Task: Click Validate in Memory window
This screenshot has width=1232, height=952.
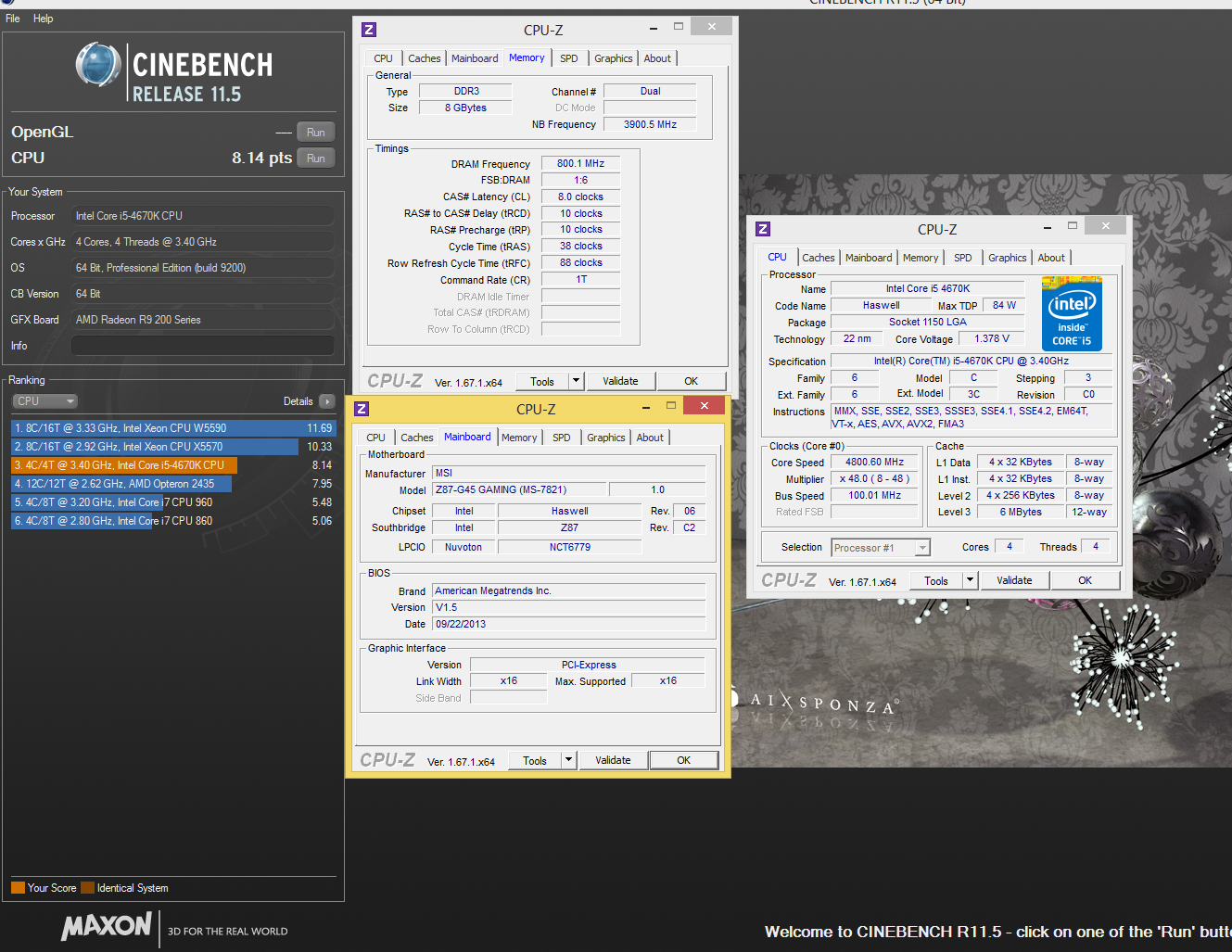Action: [x=620, y=381]
